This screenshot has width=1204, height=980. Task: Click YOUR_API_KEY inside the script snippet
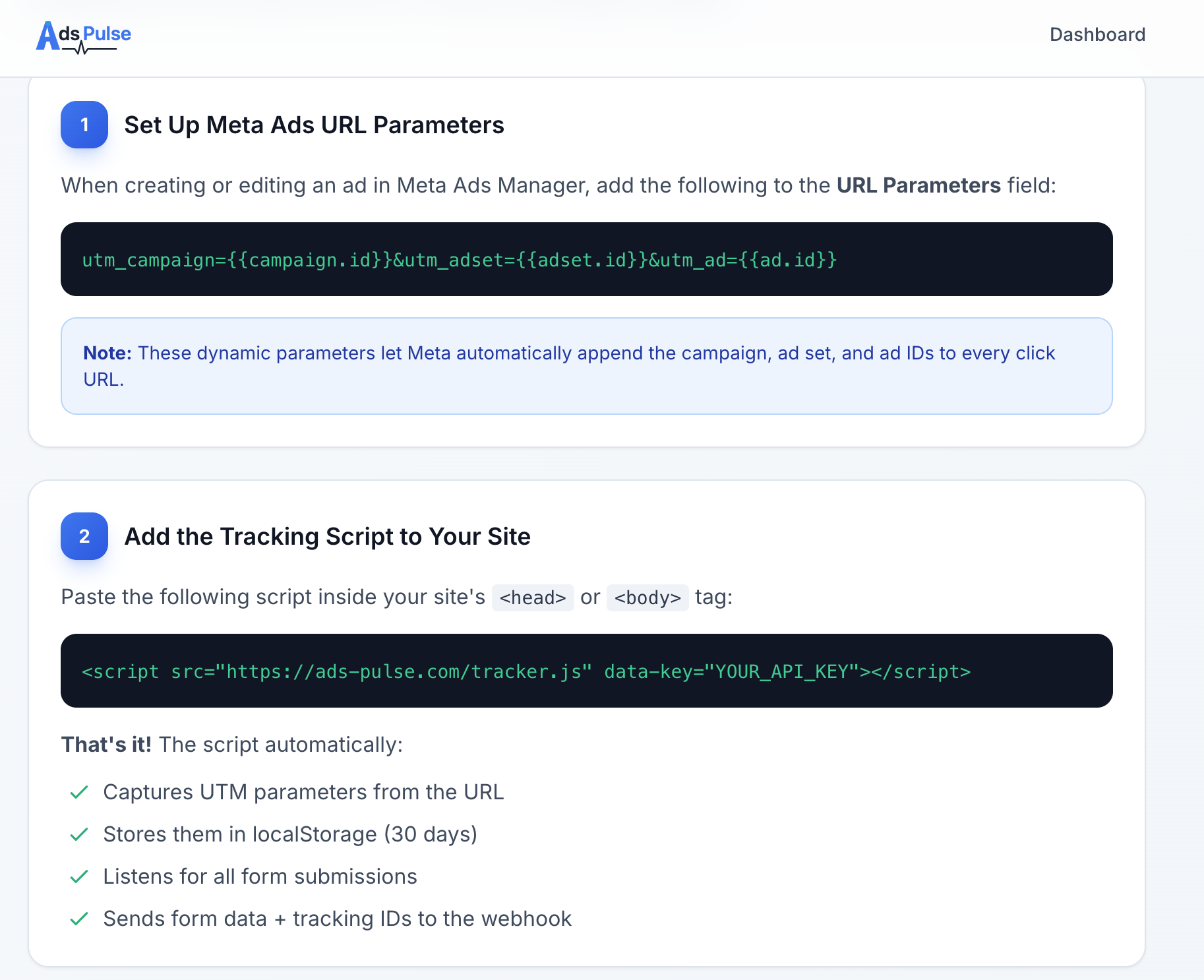[785, 671]
